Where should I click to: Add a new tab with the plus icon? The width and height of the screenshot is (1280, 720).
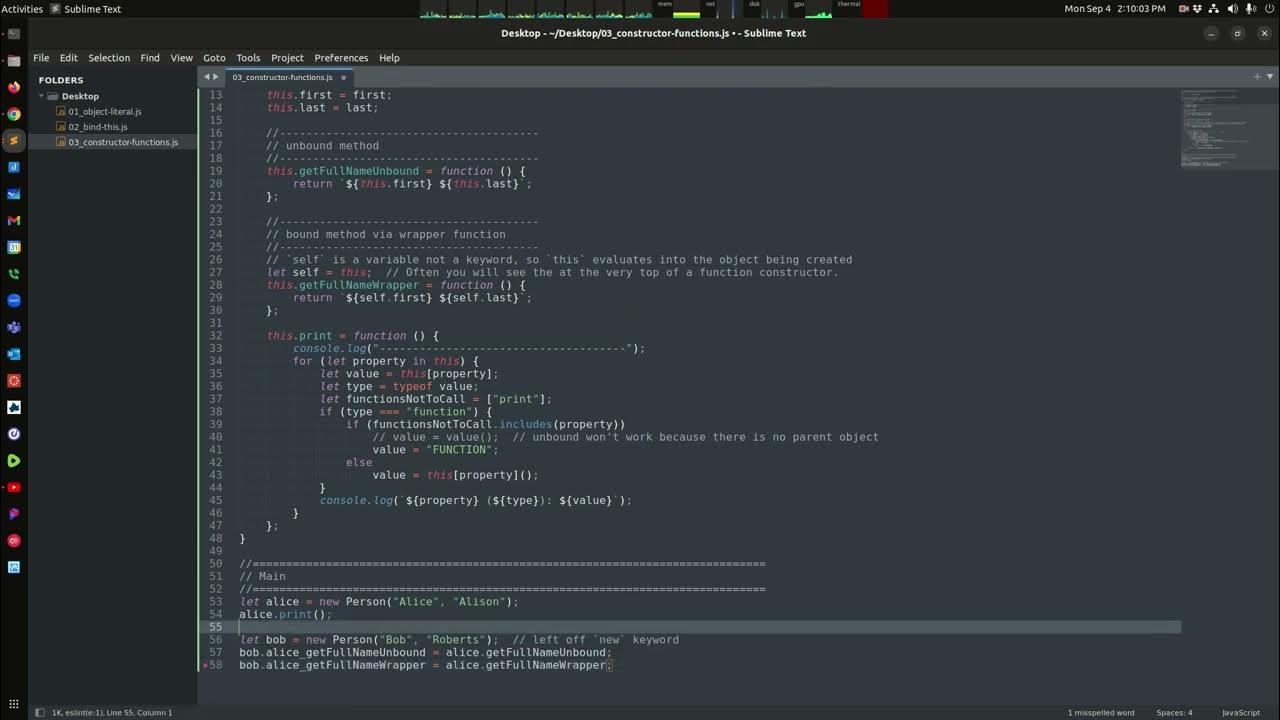point(1257,77)
